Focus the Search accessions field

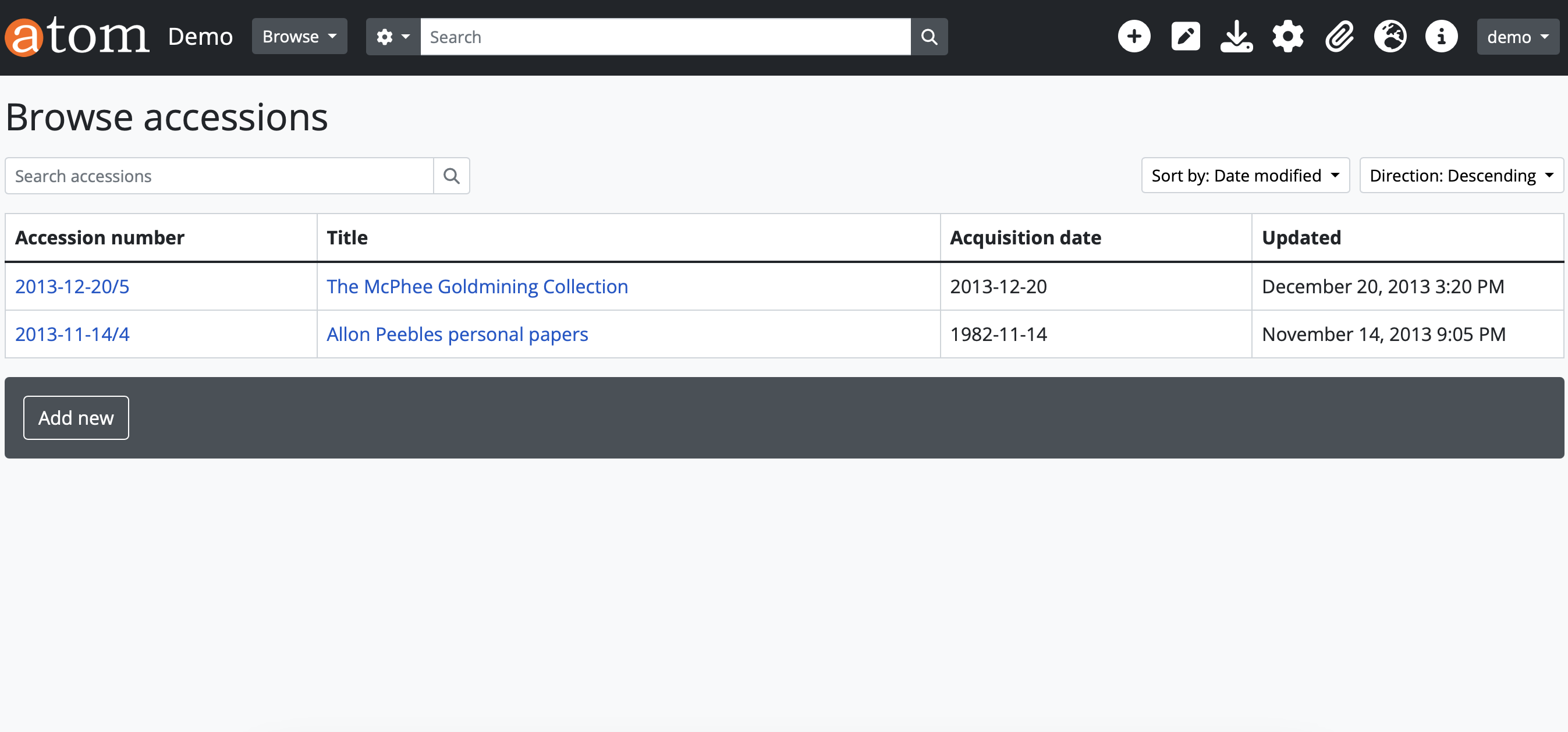(219, 176)
